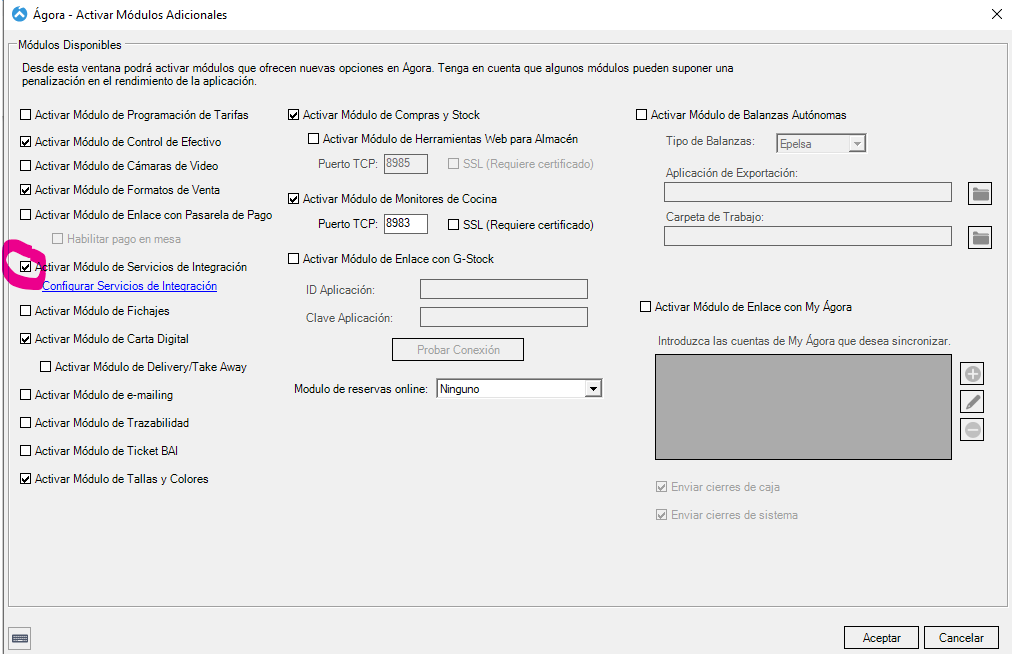
Task: Click the Clave Aplicación input field
Action: point(503,317)
